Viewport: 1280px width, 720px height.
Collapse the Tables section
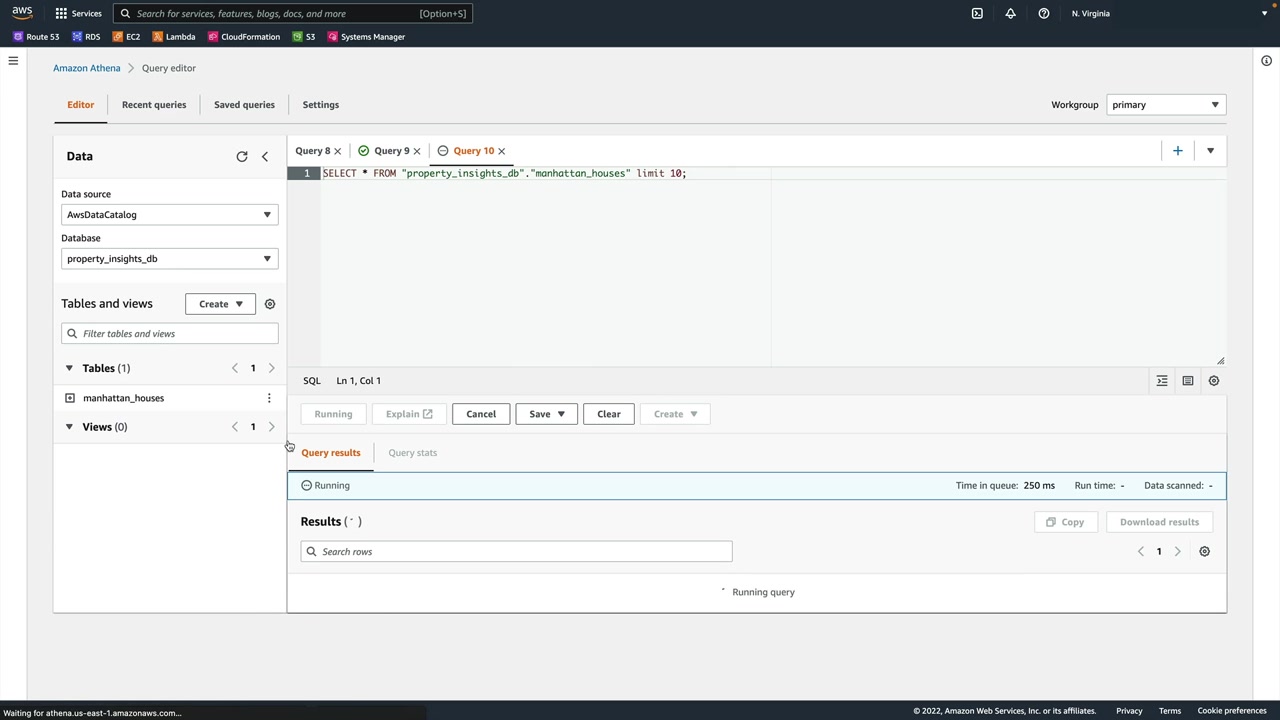tap(69, 368)
